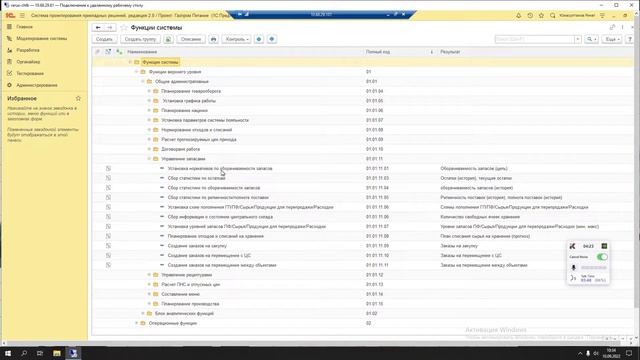
Task: Click the Создать button
Action: tap(104, 39)
